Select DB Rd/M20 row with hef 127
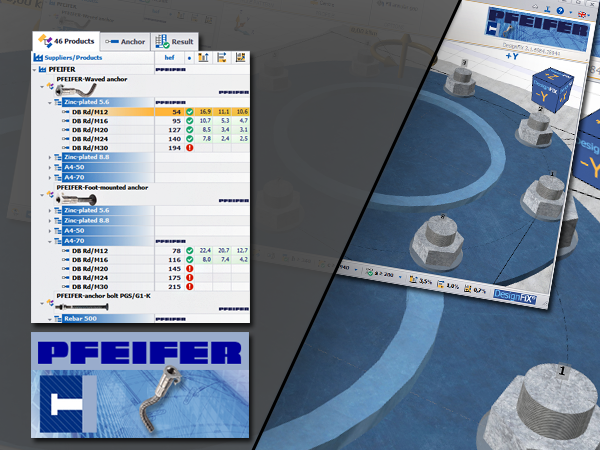 tap(155, 130)
